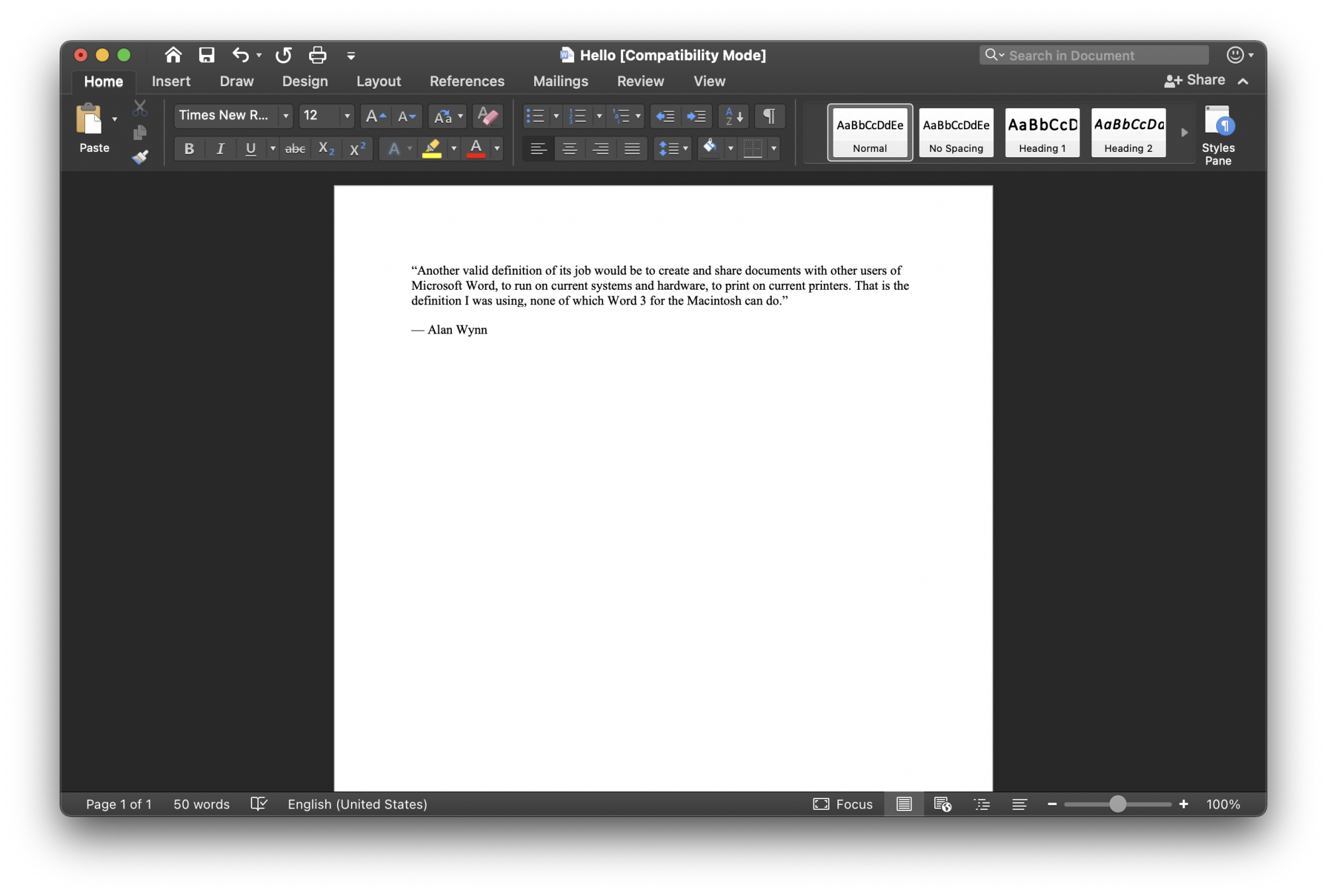Switch to the References tab

466,81
